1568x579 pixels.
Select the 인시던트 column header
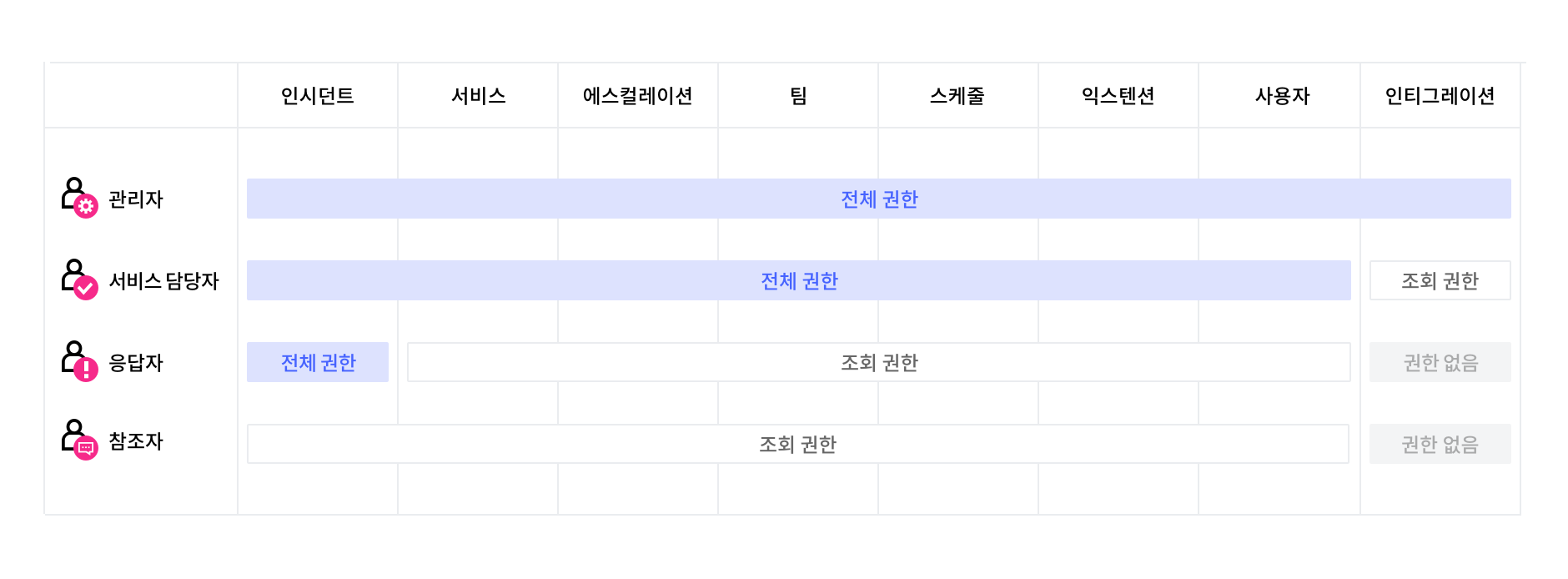(x=318, y=96)
